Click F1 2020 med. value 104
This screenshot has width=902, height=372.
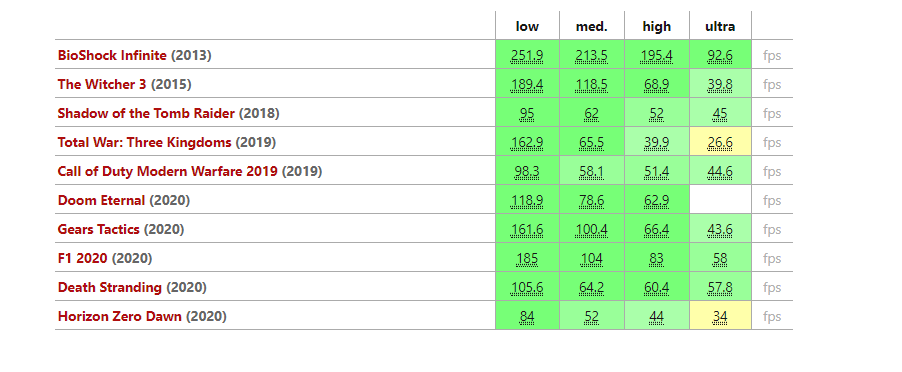(x=591, y=259)
